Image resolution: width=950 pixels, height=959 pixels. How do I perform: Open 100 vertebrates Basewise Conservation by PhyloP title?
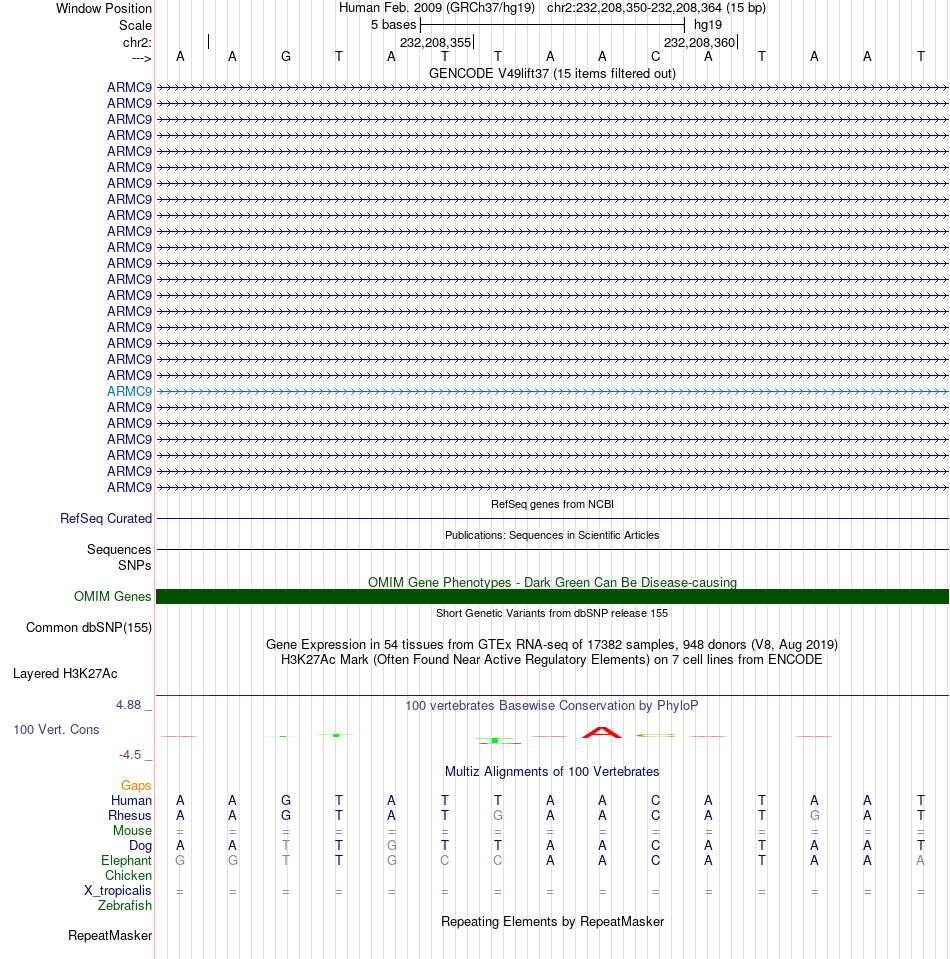pos(552,706)
